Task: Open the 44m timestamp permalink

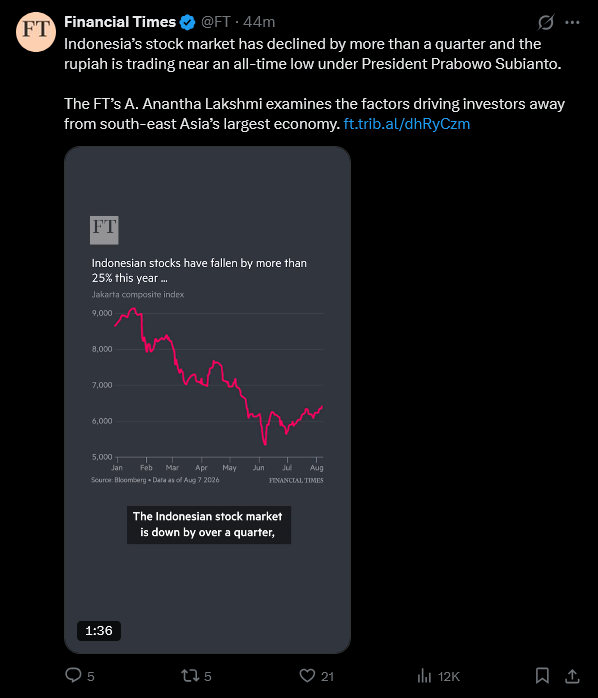Action: point(259,22)
